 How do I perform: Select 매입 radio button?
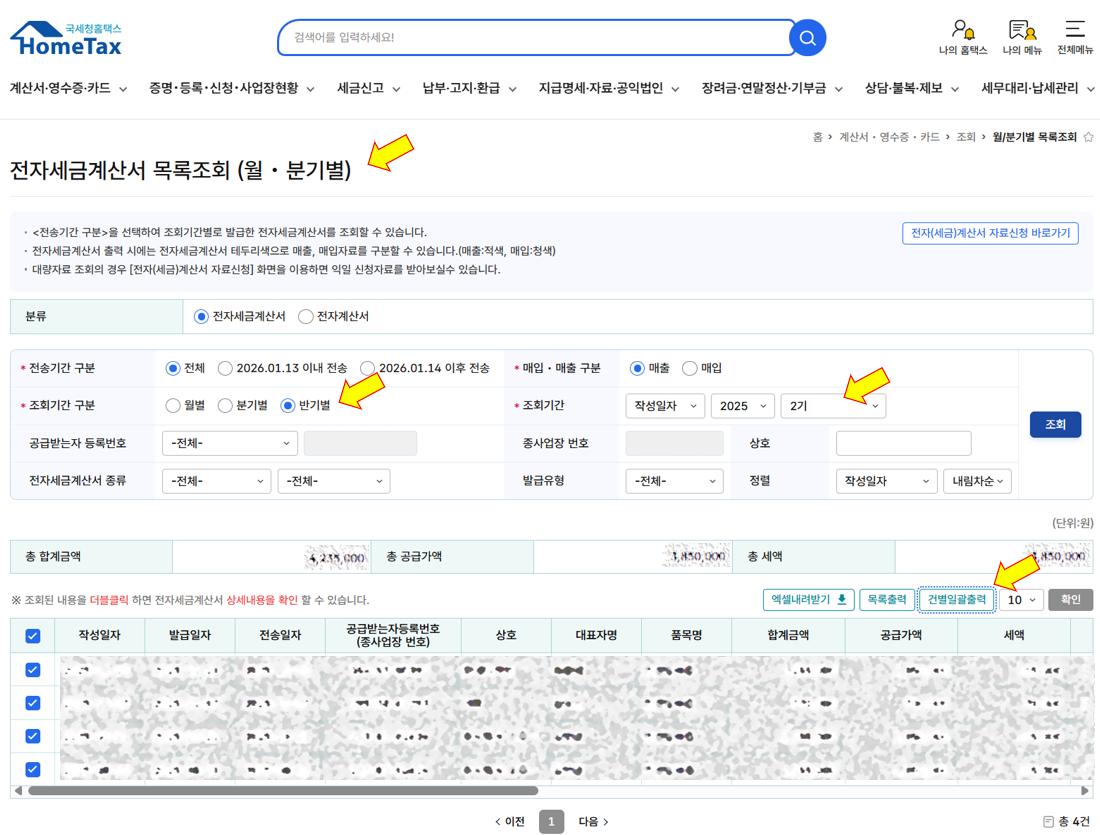click(x=690, y=368)
